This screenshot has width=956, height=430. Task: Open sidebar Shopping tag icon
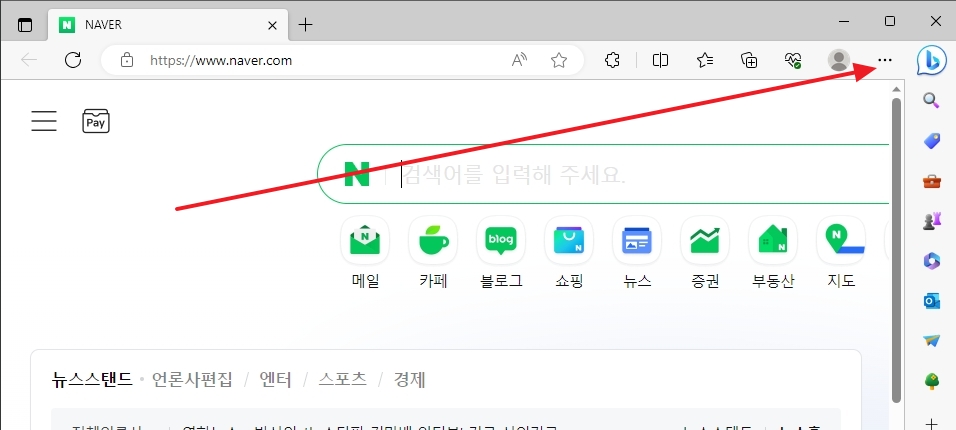click(x=932, y=141)
